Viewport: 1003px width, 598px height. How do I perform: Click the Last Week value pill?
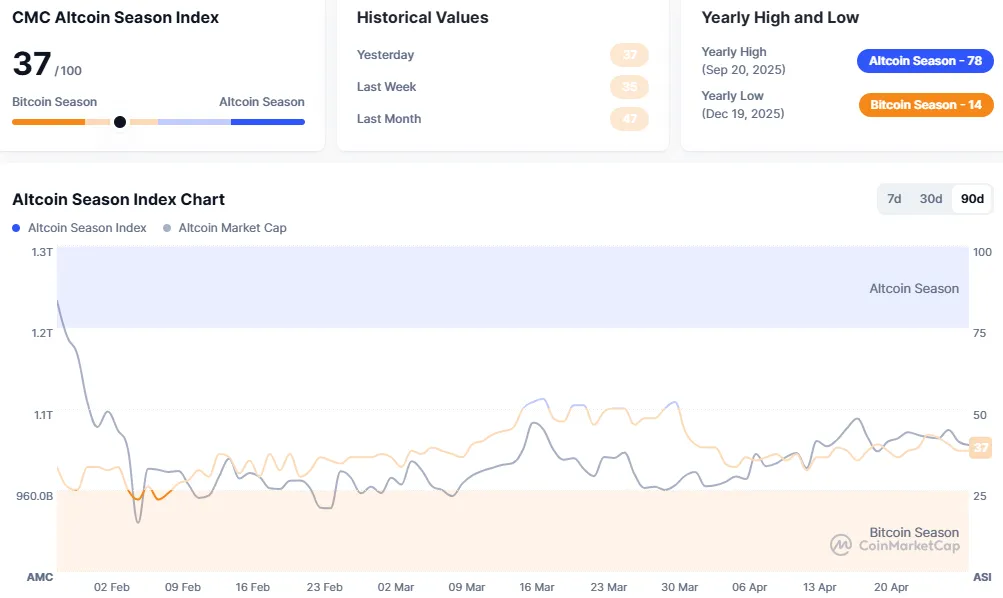(x=629, y=87)
